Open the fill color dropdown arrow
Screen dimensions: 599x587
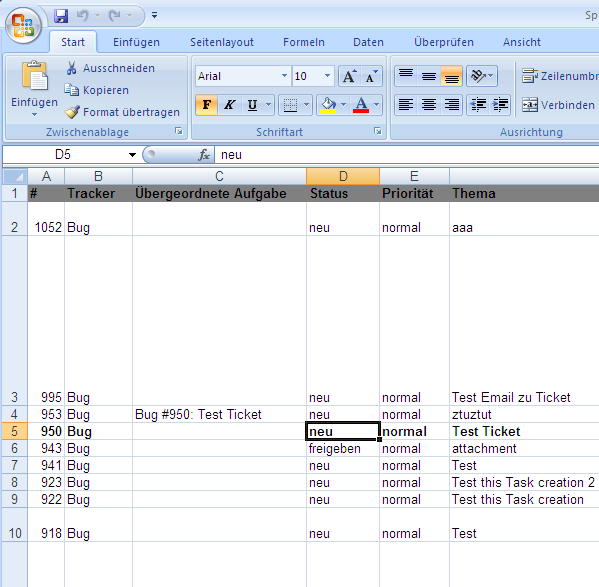[343, 105]
